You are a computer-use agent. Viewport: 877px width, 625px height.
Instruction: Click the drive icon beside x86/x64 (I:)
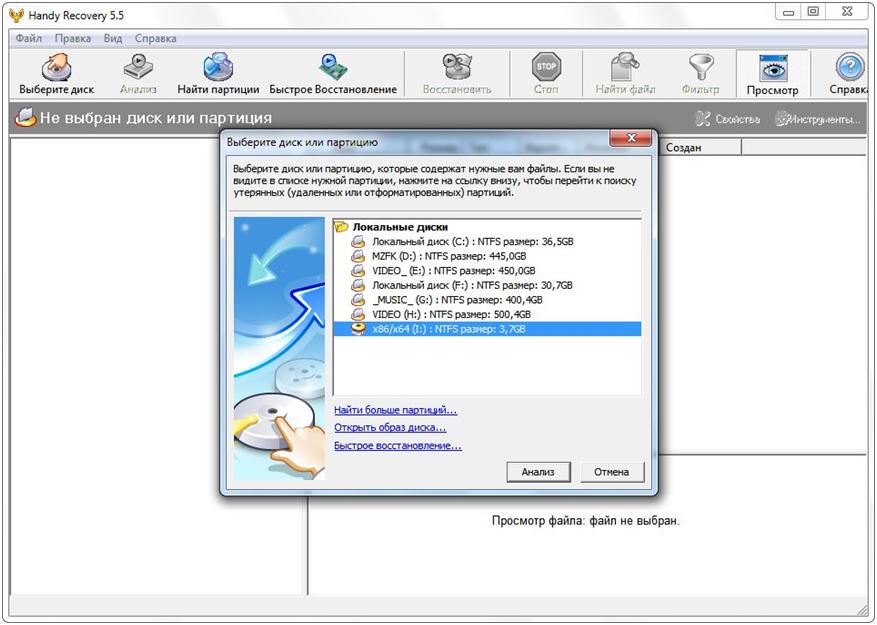tap(358, 329)
